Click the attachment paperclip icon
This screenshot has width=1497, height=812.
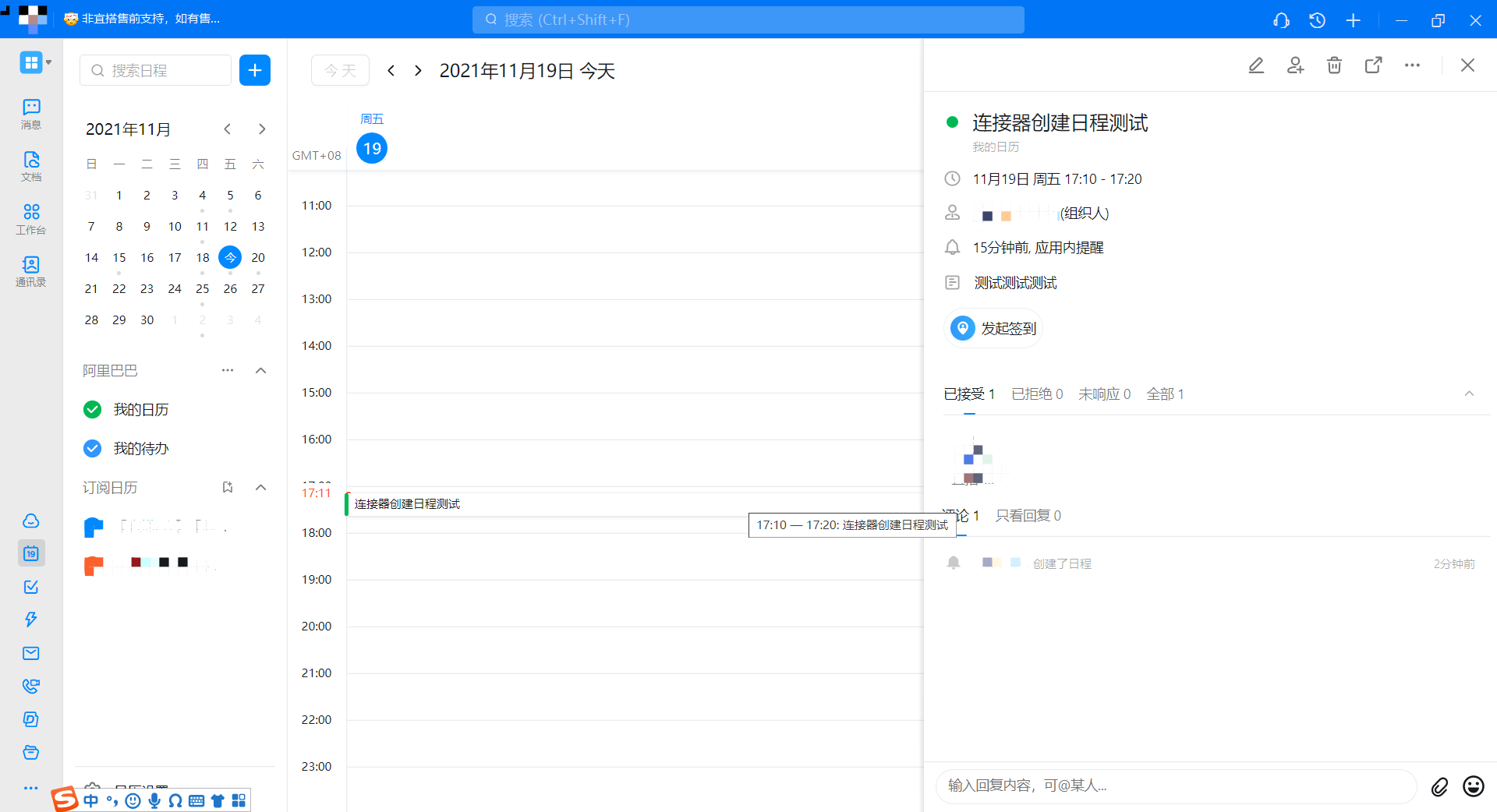pyautogui.click(x=1439, y=787)
